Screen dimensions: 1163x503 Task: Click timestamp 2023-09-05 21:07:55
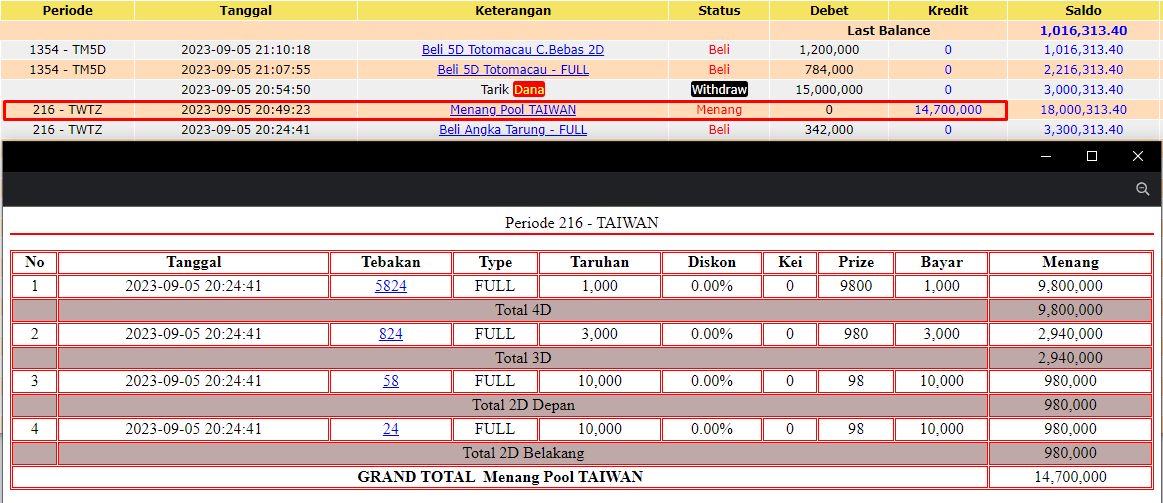click(x=246, y=70)
